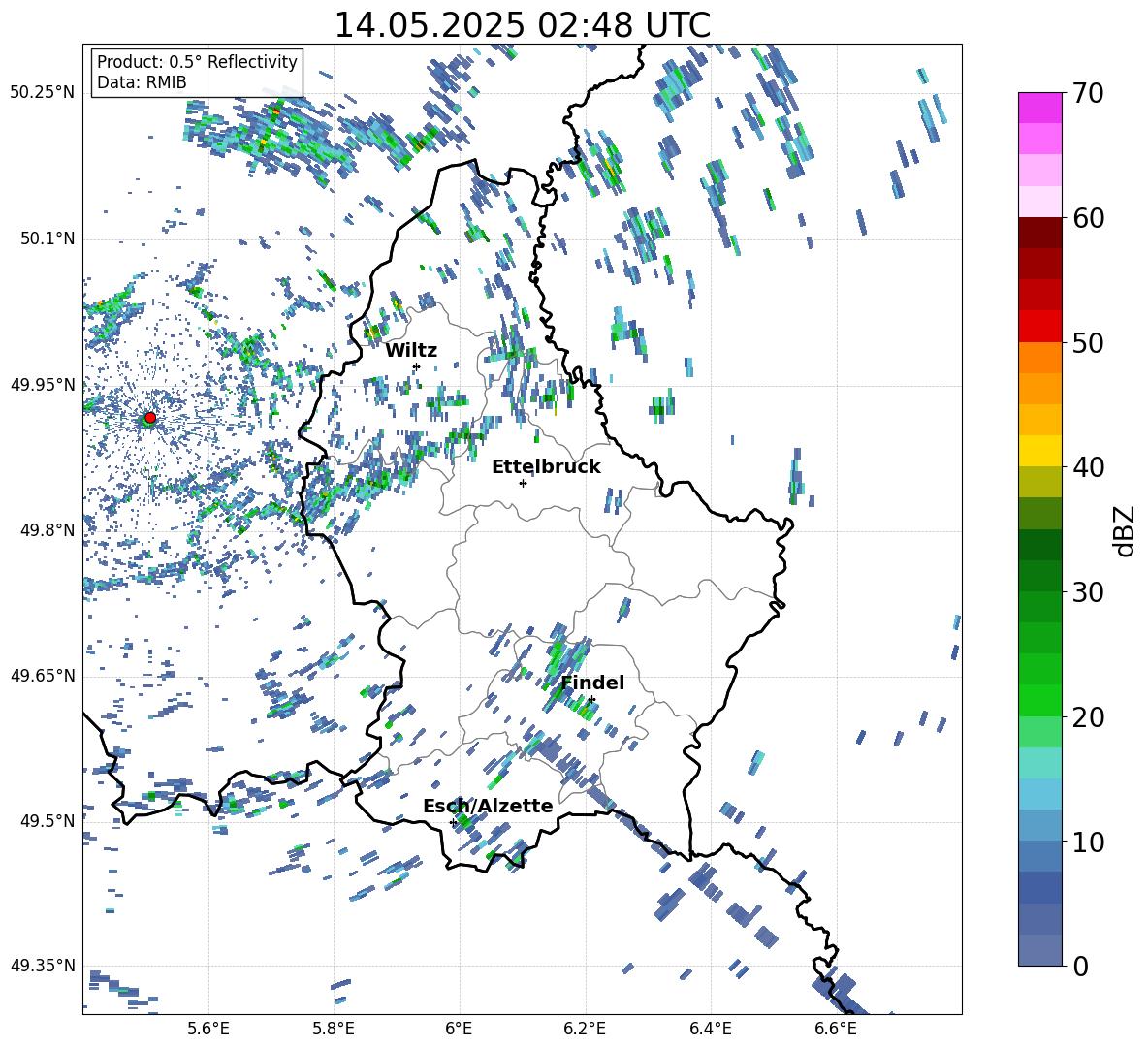This screenshot has height=1048, width=1148.
Task: Click the 30 tick label on colorbar
Action: click(x=1089, y=592)
